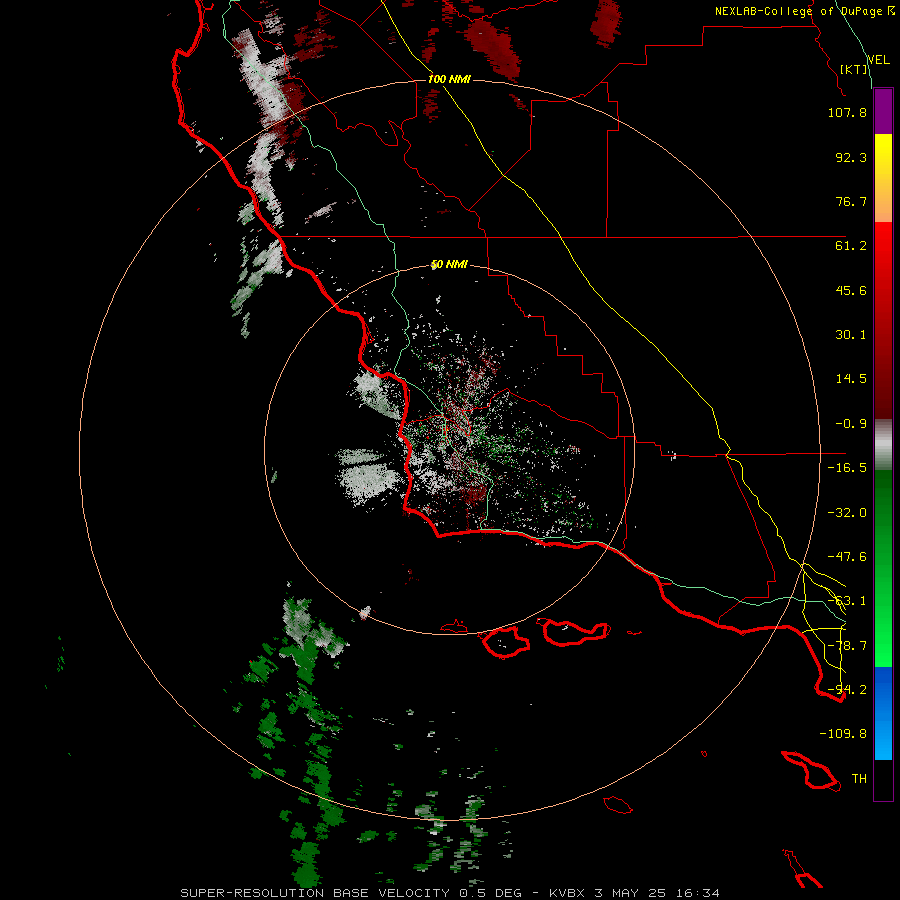
Task: Click the 50 NMI range ring label
Action: pos(449,265)
